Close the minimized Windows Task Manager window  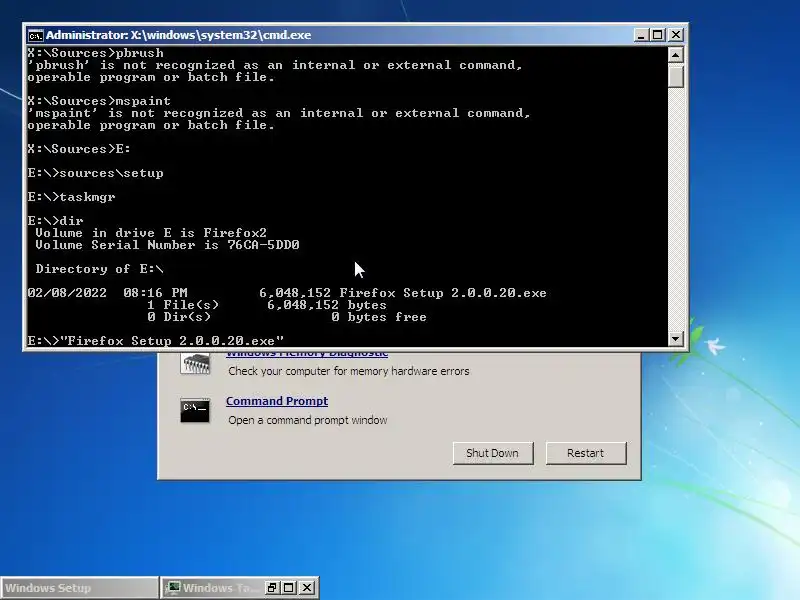tap(307, 588)
